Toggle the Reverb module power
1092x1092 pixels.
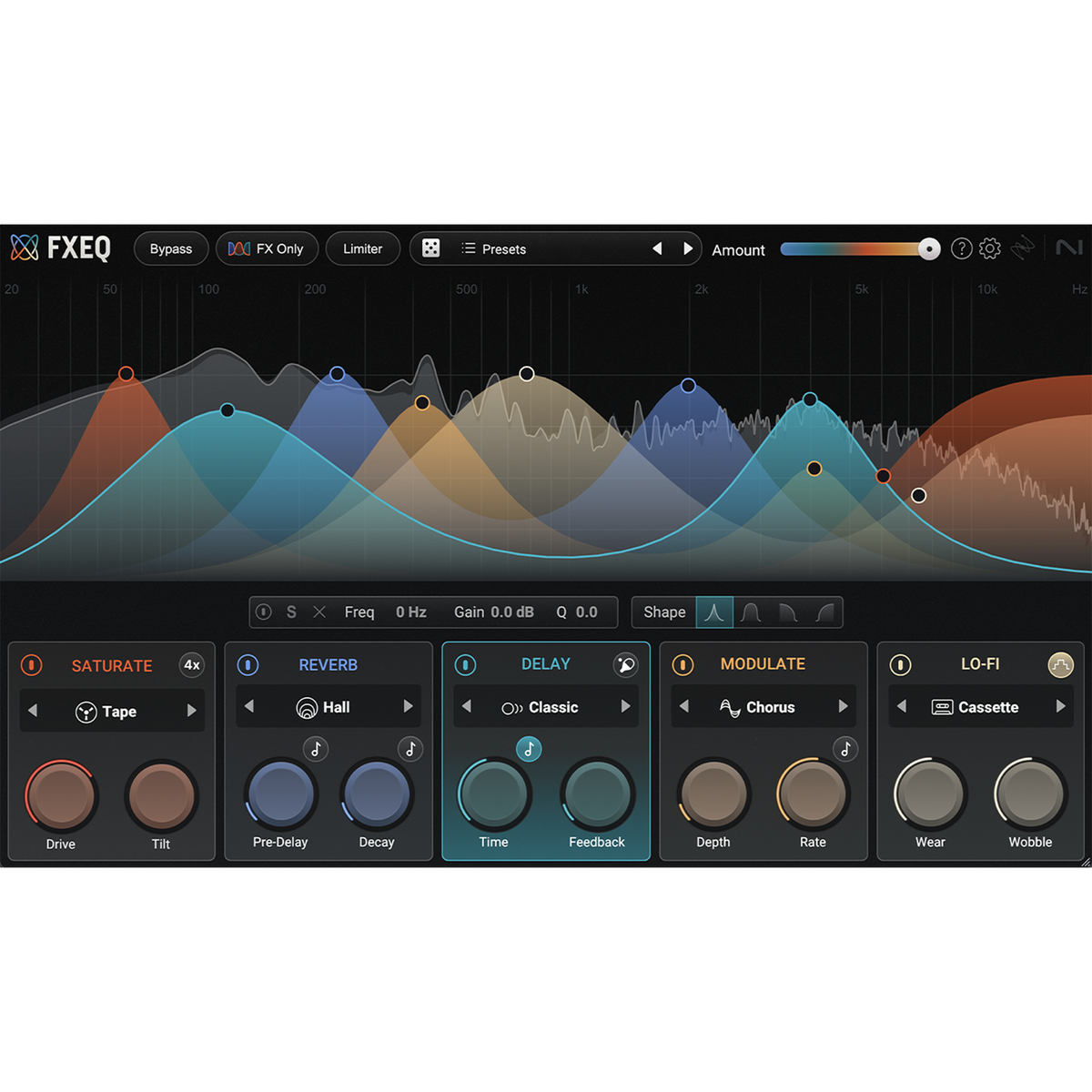(248, 664)
